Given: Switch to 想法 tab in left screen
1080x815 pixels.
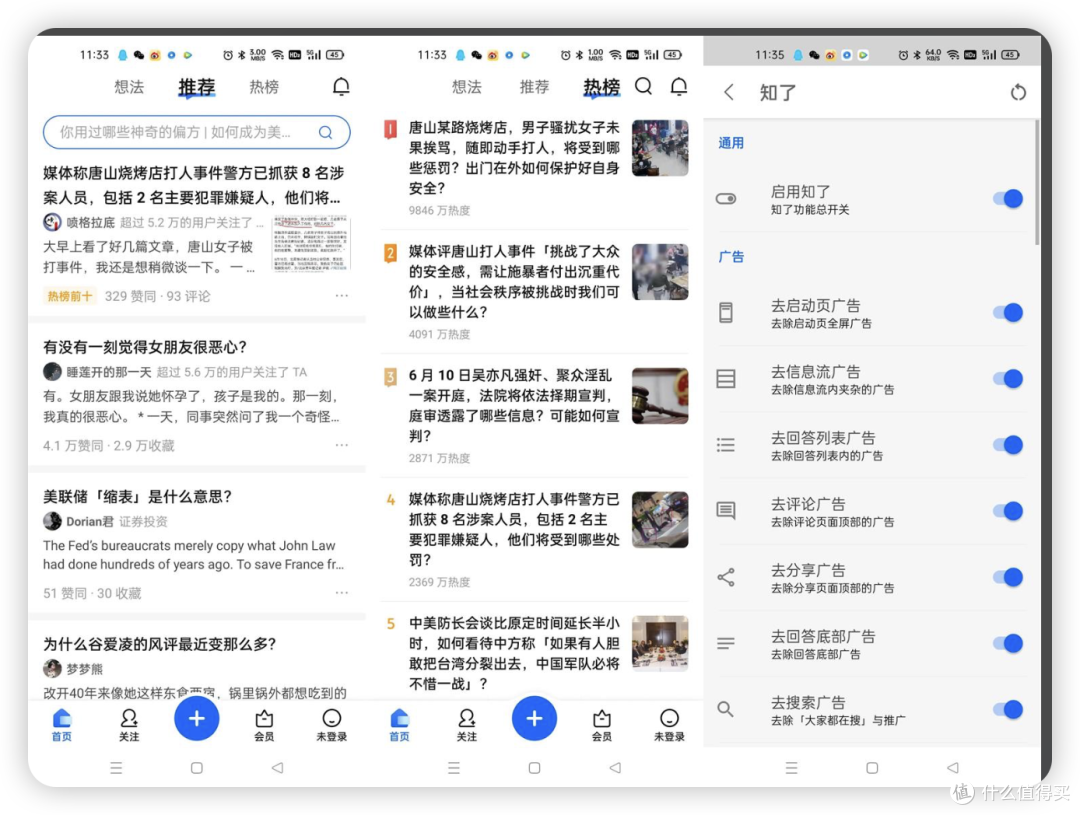Looking at the screenshot, I should 129,87.
